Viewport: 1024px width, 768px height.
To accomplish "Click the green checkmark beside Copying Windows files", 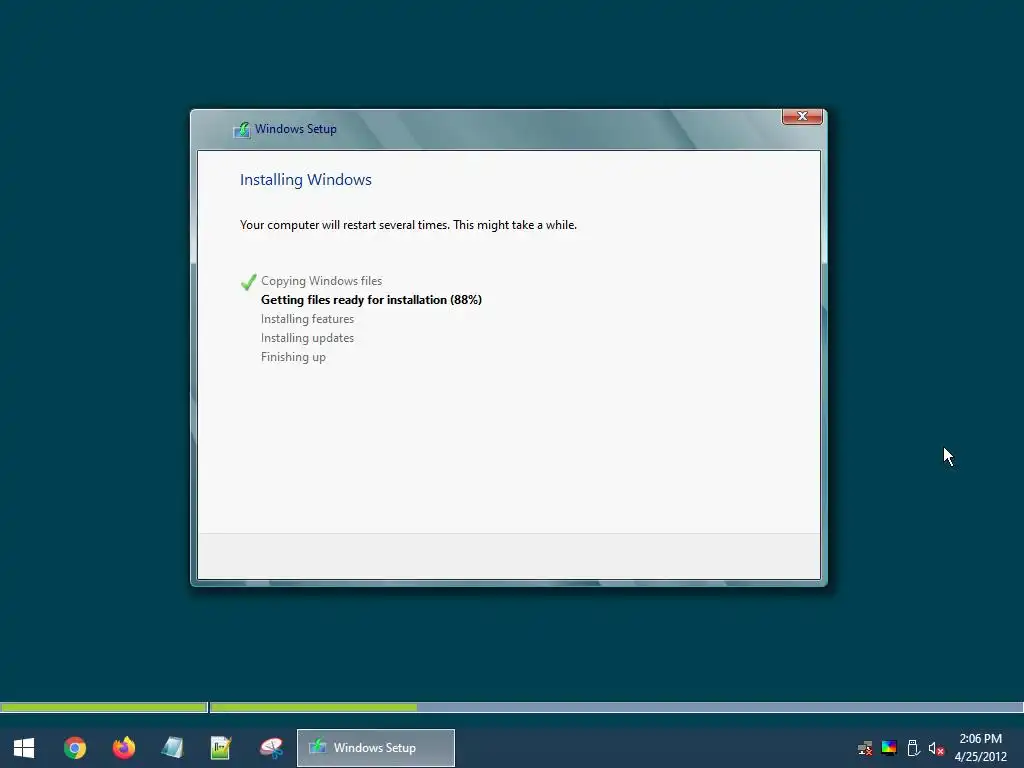I will [248, 281].
